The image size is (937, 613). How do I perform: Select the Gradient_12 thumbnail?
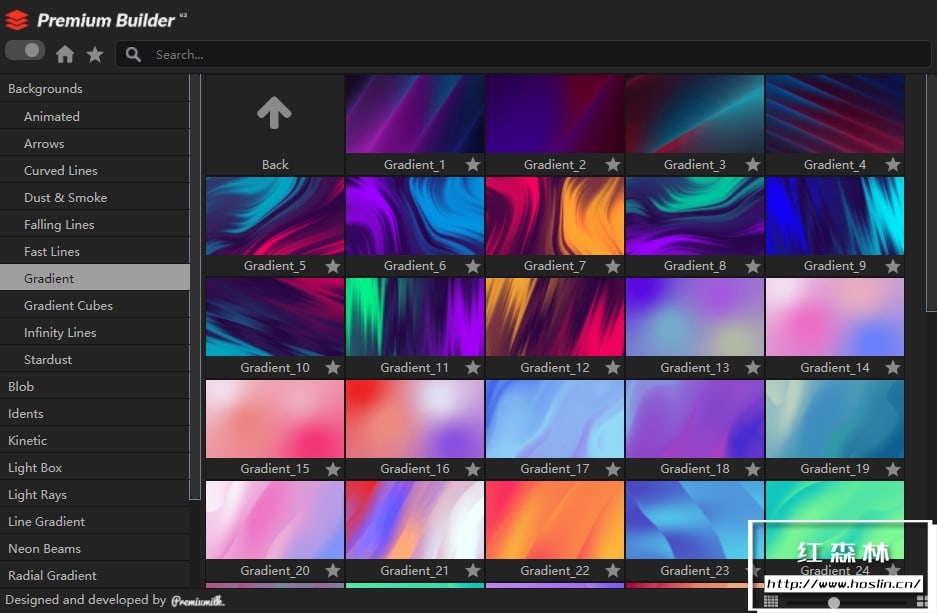555,317
